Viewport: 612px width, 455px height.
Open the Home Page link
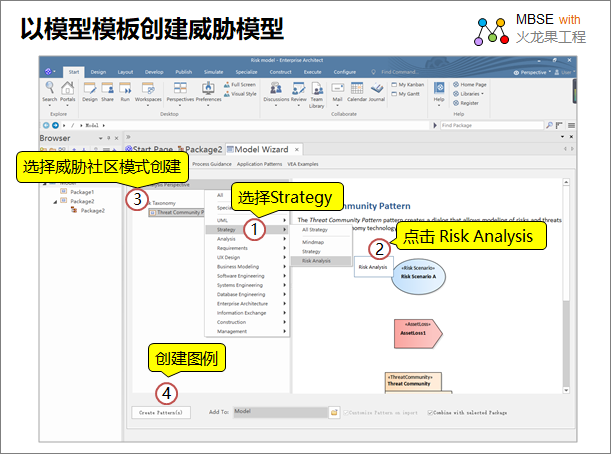(x=470, y=85)
